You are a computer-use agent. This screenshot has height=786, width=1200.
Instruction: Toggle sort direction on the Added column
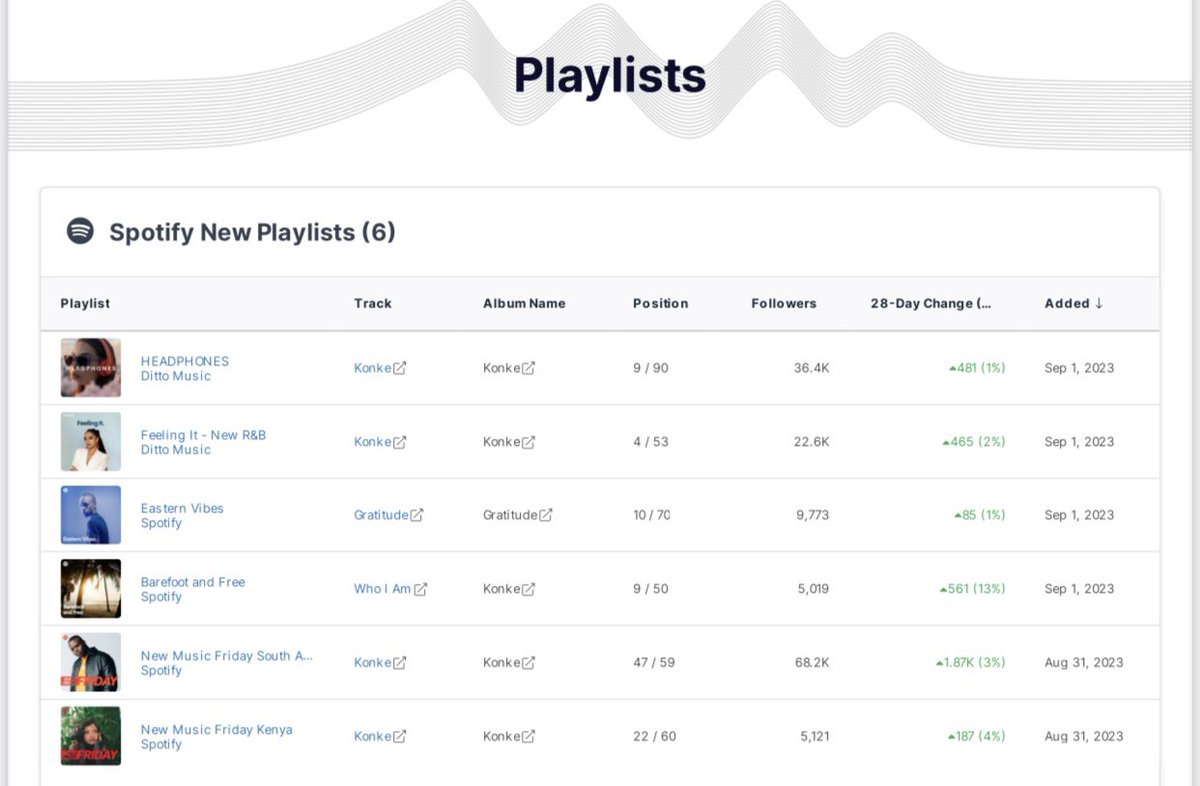pyautogui.click(x=1072, y=303)
